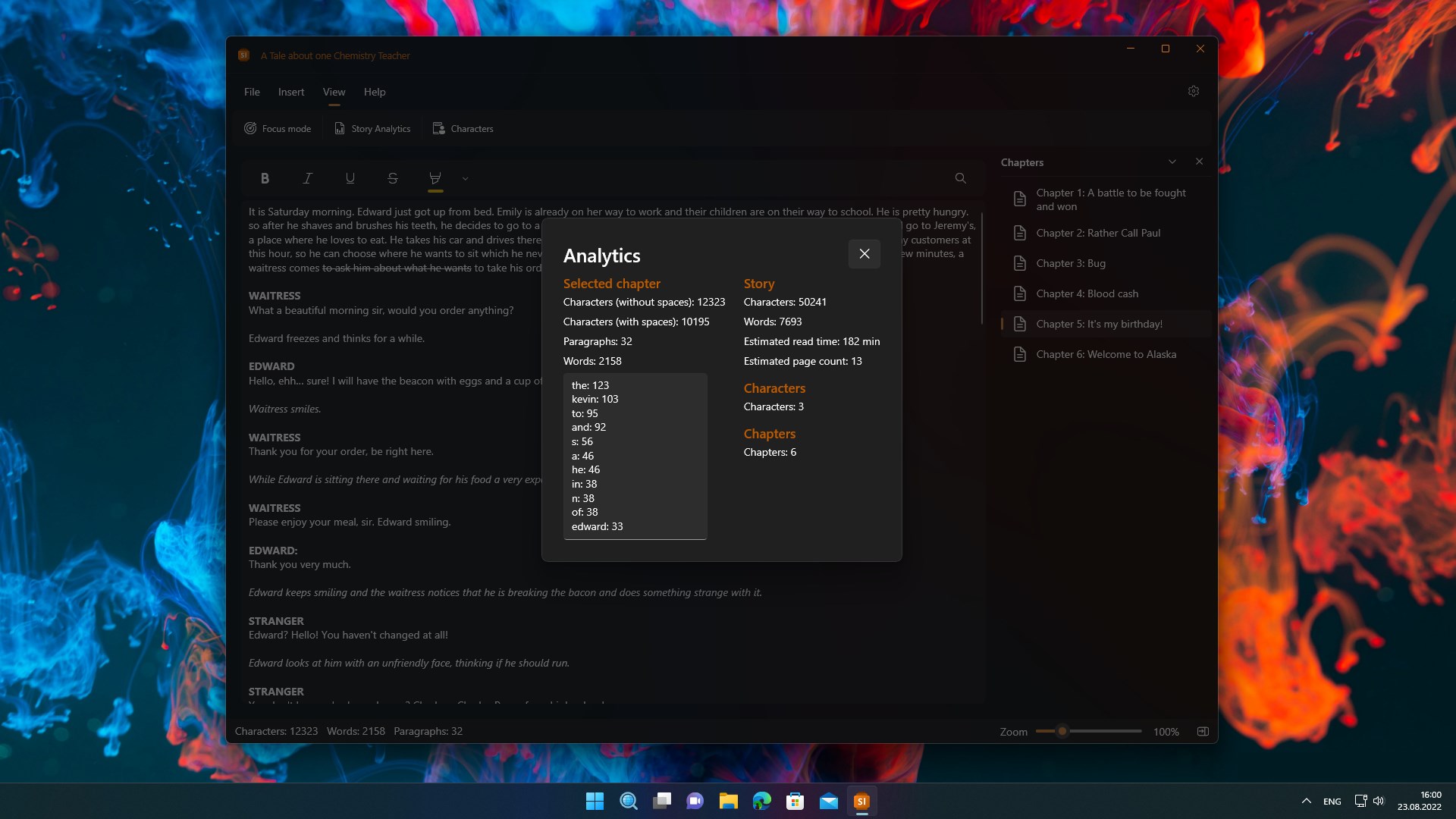Click the Strikethrough formatting icon

click(x=392, y=178)
